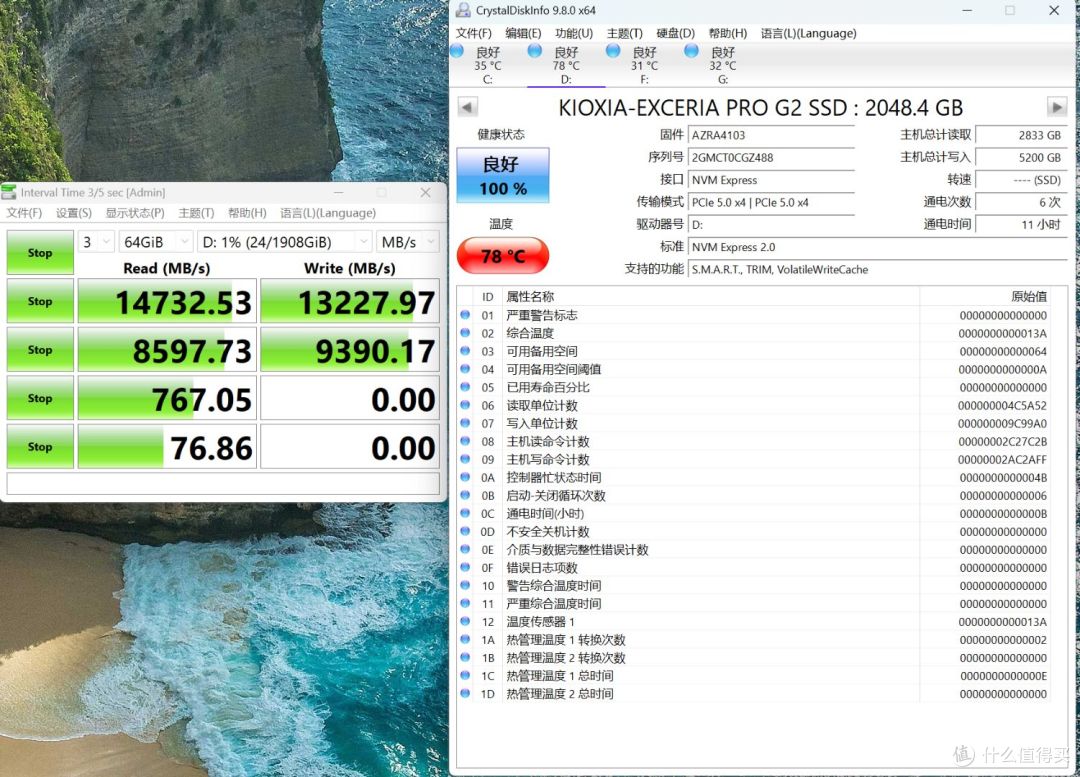Open 编辑(E) menu in CrystalDiskInfo
This screenshot has width=1080, height=777.
coord(523,33)
